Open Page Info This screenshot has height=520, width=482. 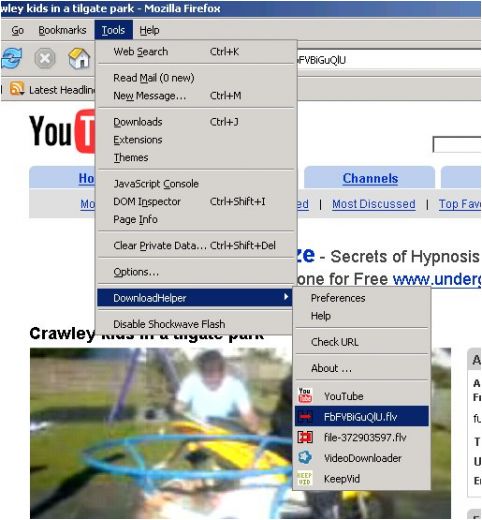[196, 219]
